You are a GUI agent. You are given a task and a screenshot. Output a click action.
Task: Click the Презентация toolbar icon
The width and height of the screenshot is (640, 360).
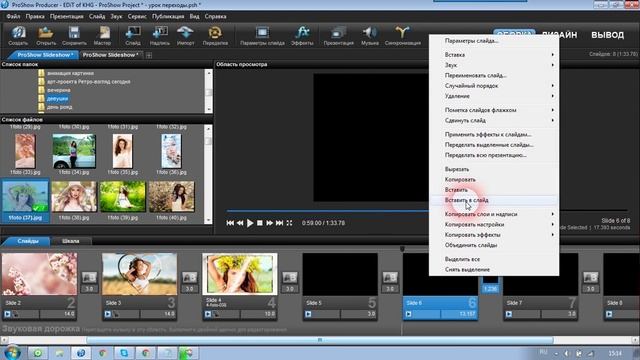[338, 36]
